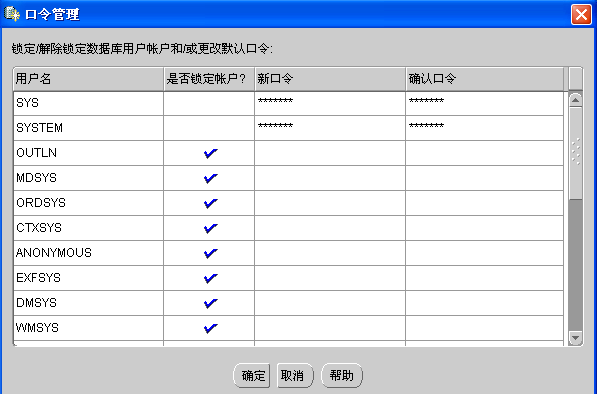Click MDSYS confirm password cell
597x394 pixels.
pos(484,178)
